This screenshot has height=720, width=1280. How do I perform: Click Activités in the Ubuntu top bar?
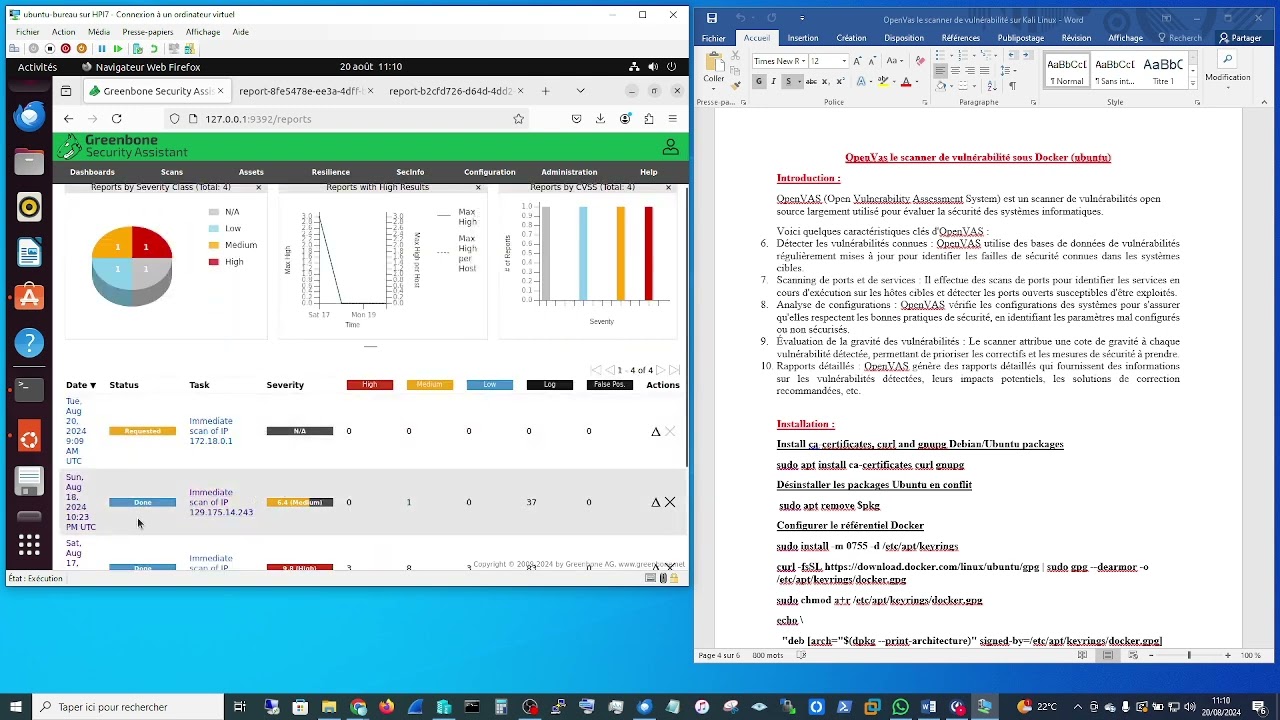38,67
